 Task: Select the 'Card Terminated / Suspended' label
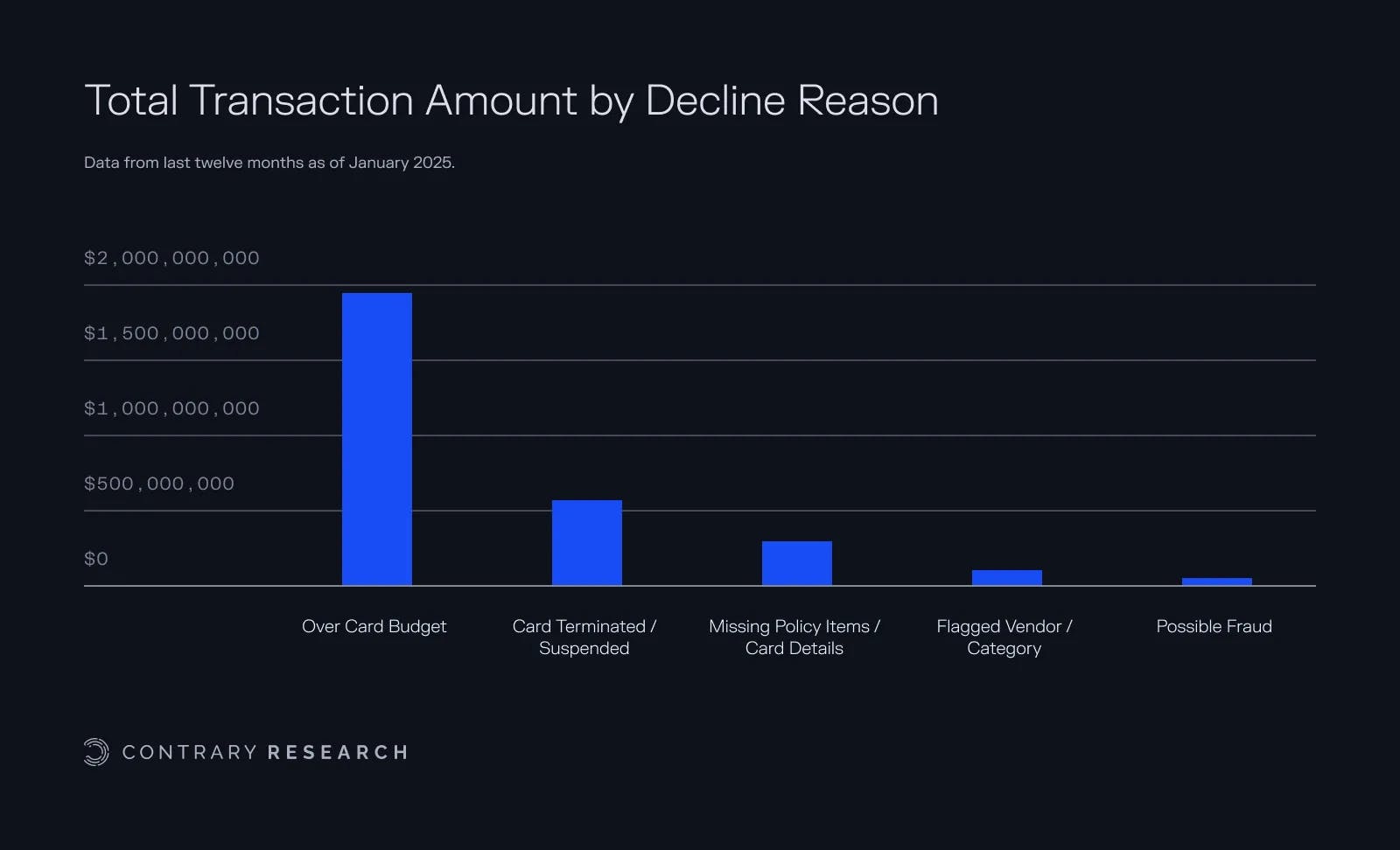[584, 637]
